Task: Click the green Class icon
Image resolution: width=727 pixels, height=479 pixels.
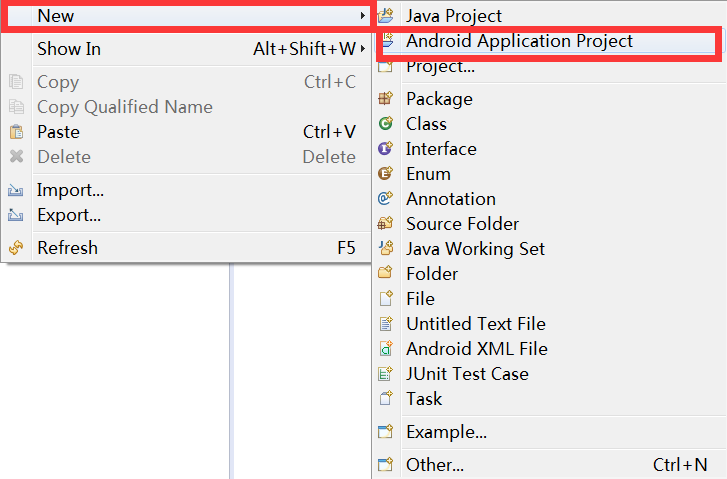Action: click(386, 124)
